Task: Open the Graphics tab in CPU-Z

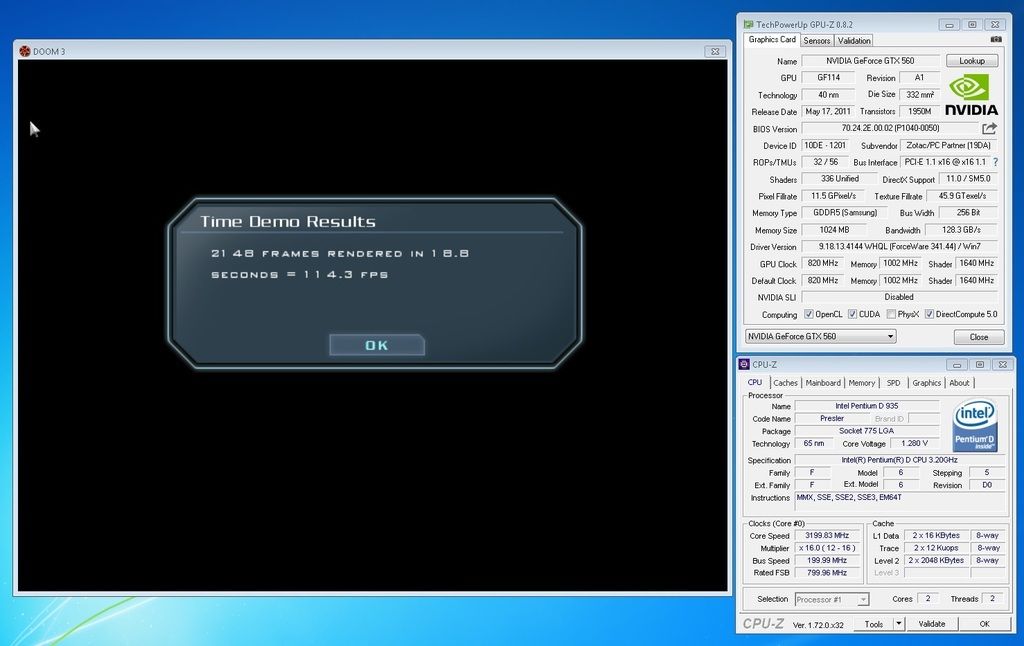Action: click(x=927, y=383)
